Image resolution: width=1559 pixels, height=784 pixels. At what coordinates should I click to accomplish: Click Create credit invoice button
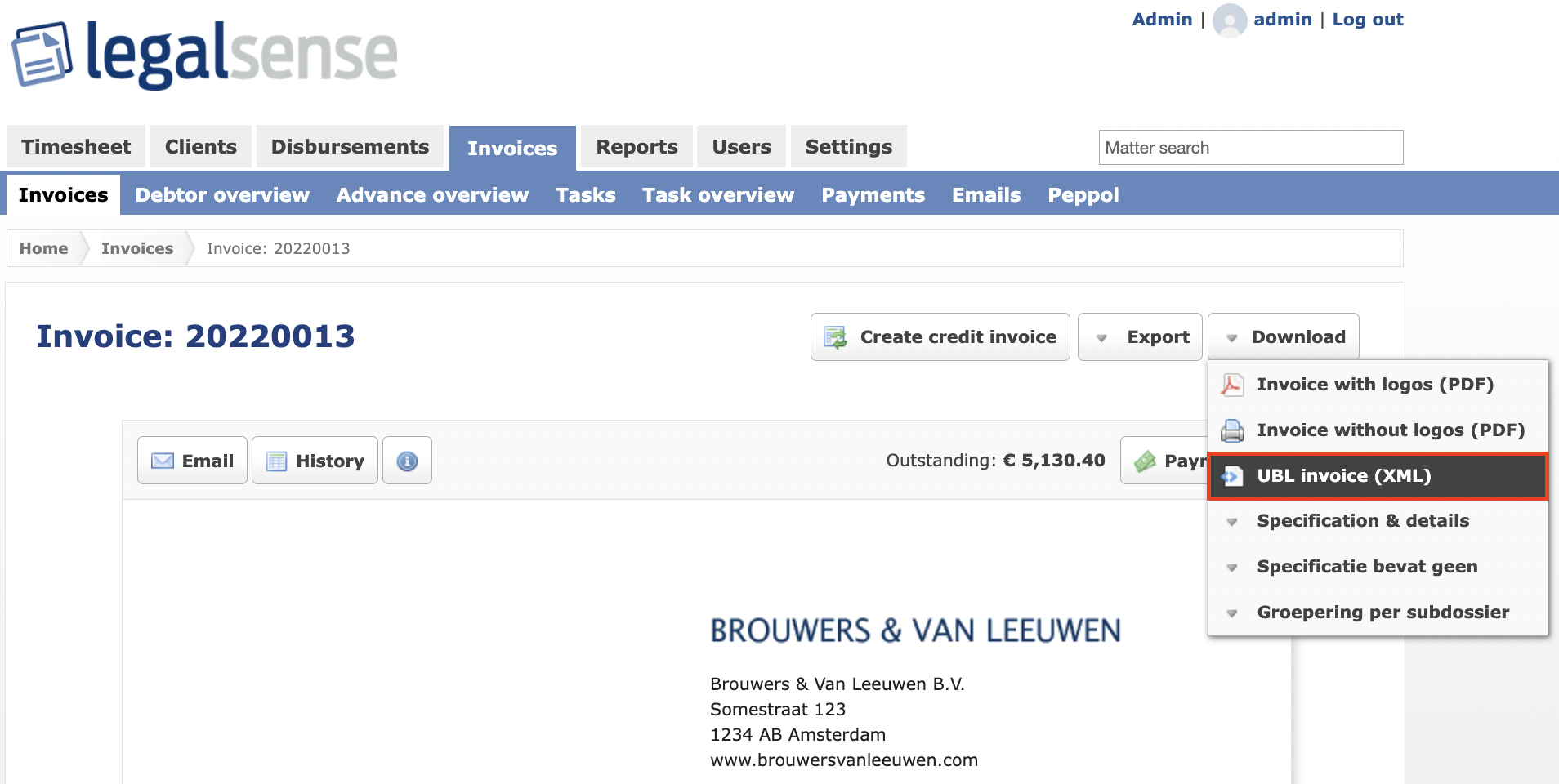tap(940, 336)
